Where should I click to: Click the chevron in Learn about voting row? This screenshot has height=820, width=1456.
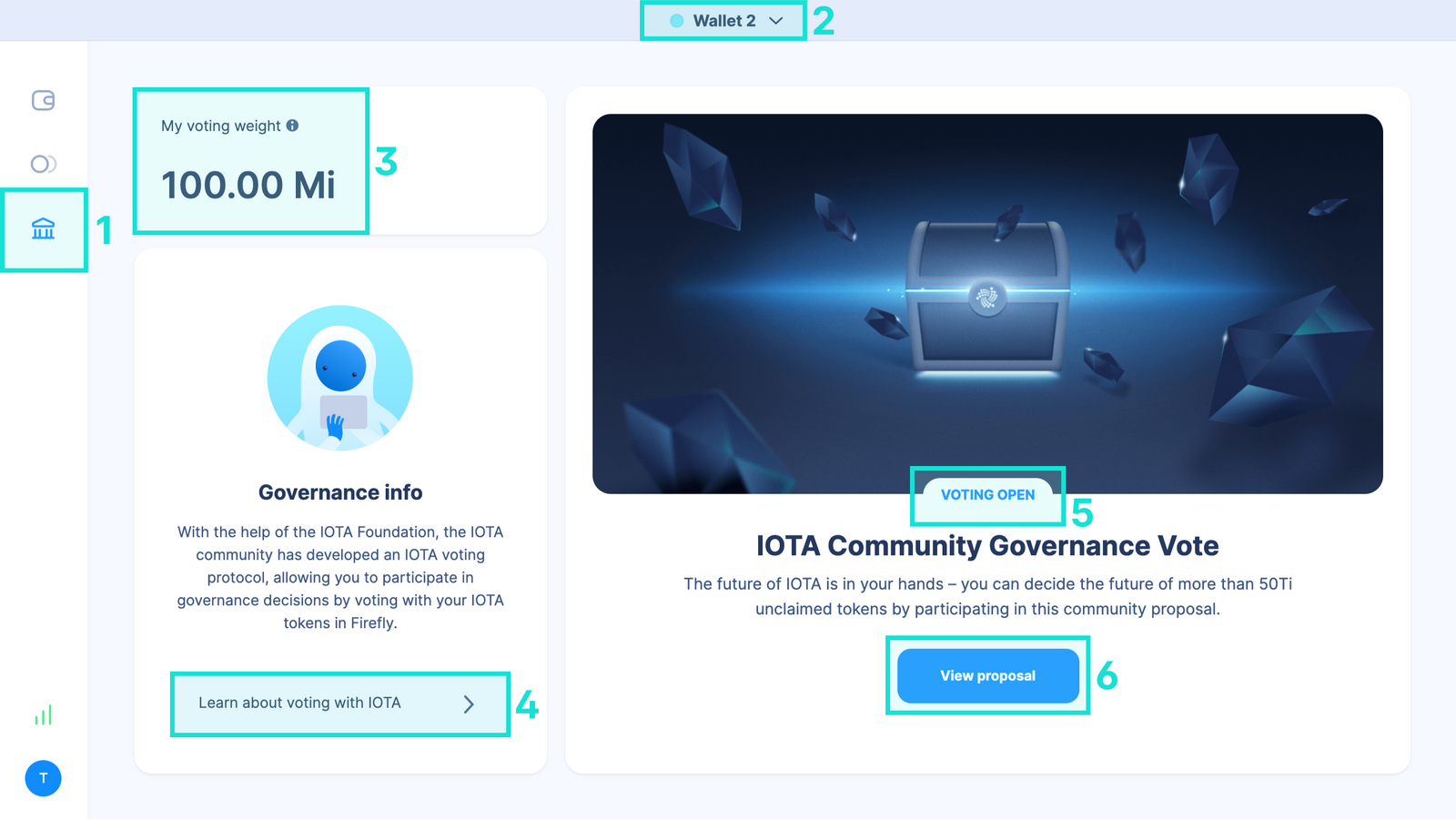tap(469, 704)
